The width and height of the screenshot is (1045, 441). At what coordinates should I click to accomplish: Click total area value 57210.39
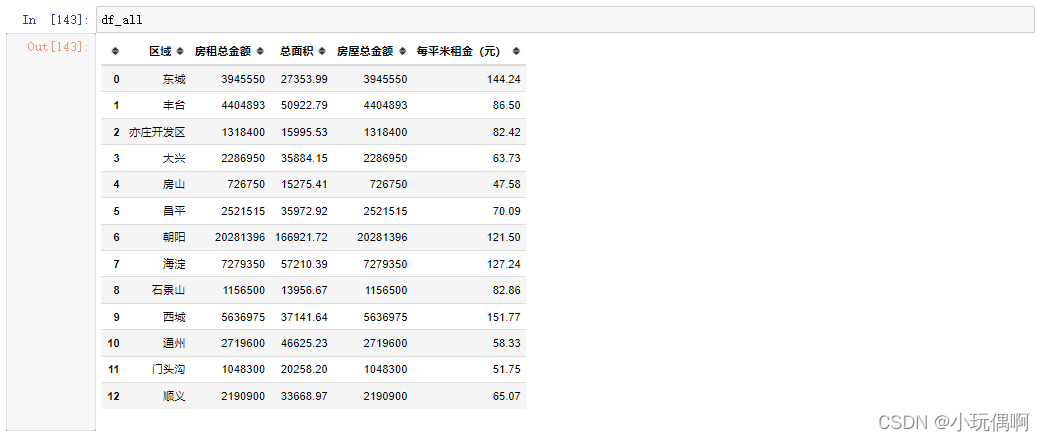pos(304,264)
